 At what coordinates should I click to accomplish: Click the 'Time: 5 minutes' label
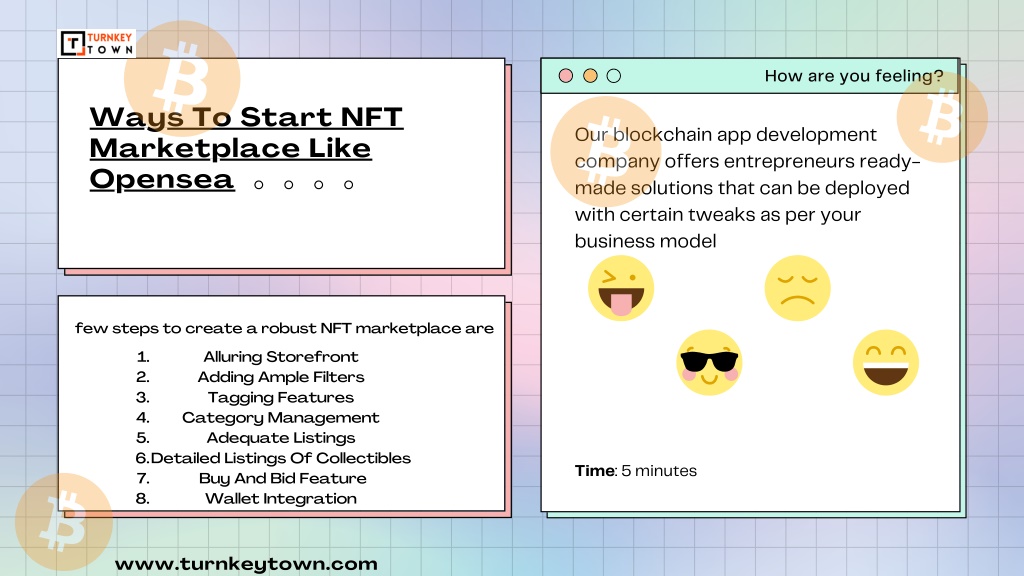tap(635, 471)
